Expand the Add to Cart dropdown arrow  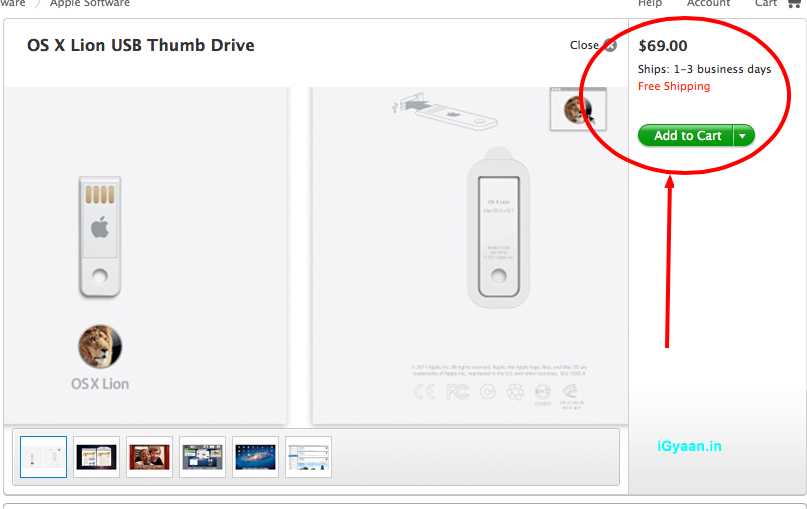click(x=743, y=136)
